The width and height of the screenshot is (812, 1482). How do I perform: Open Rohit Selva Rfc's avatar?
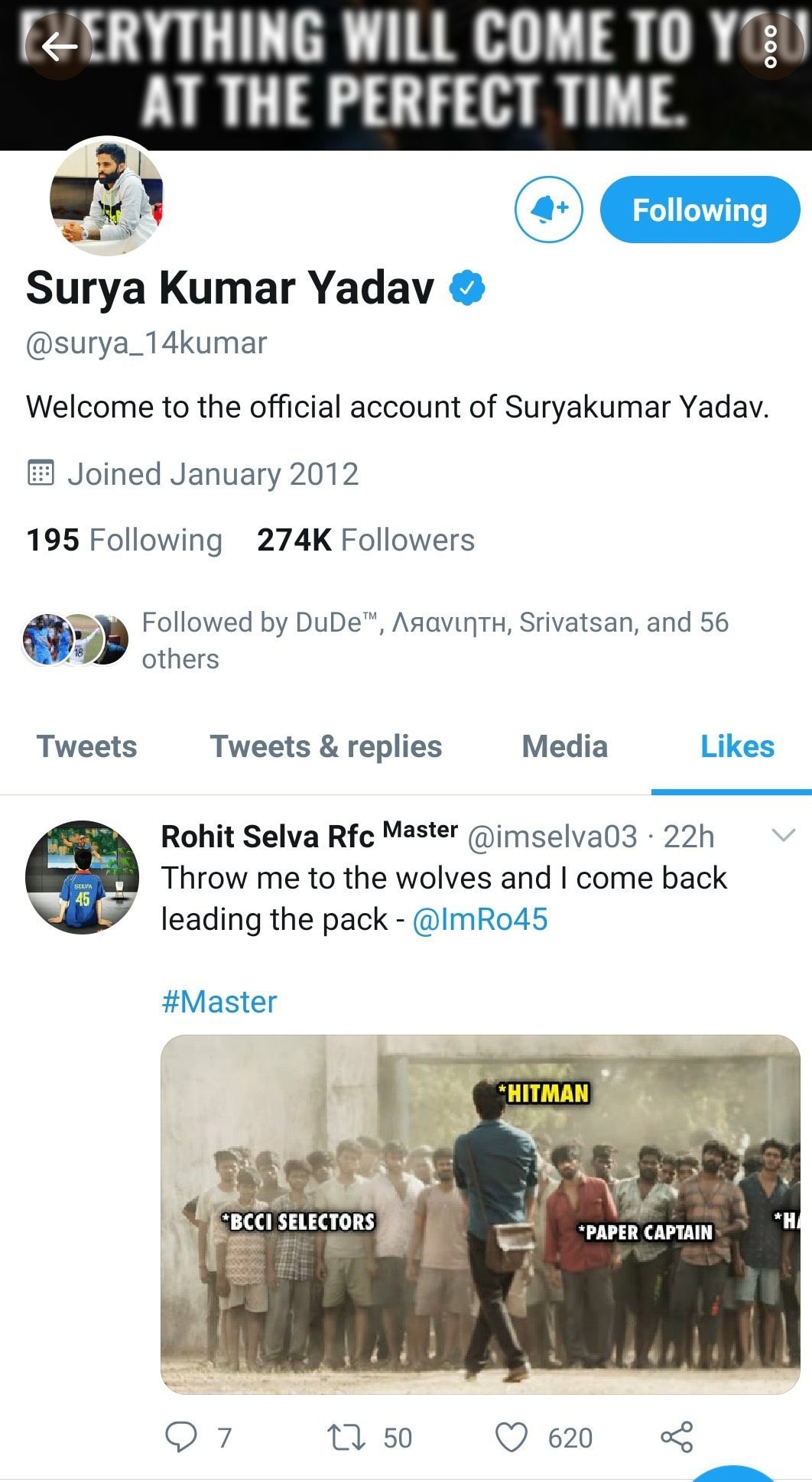82,877
